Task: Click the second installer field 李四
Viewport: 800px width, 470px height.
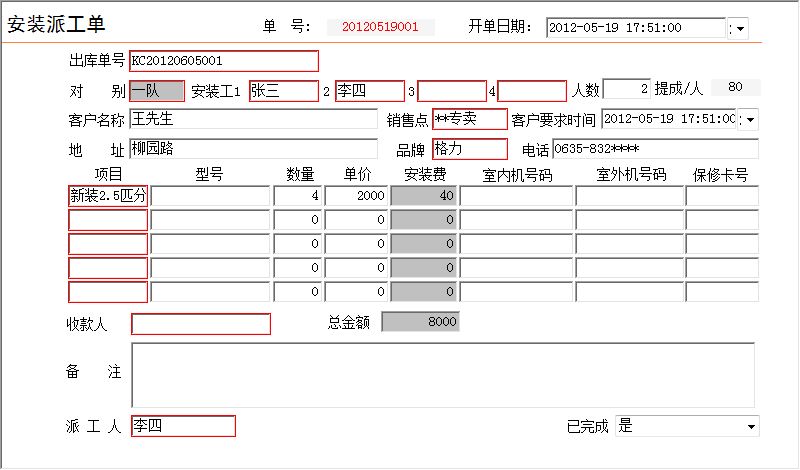Action: point(365,91)
